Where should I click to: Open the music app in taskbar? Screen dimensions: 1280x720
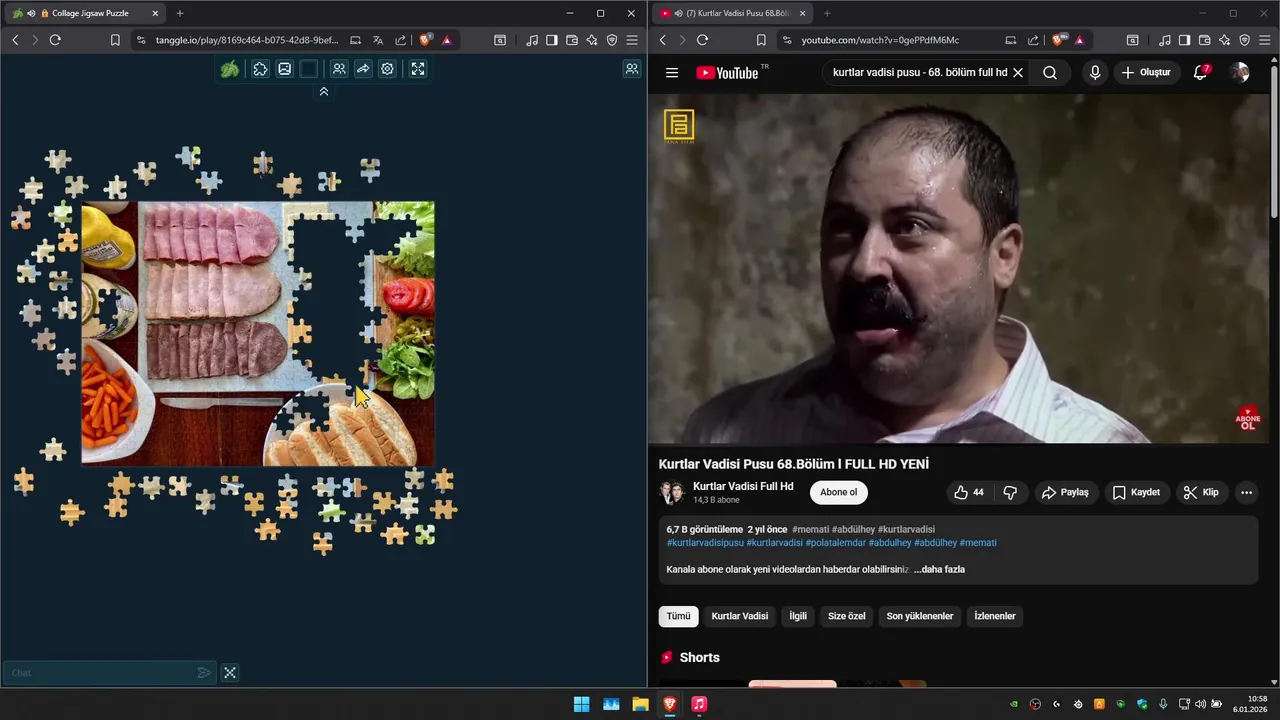[x=699, y=704]
